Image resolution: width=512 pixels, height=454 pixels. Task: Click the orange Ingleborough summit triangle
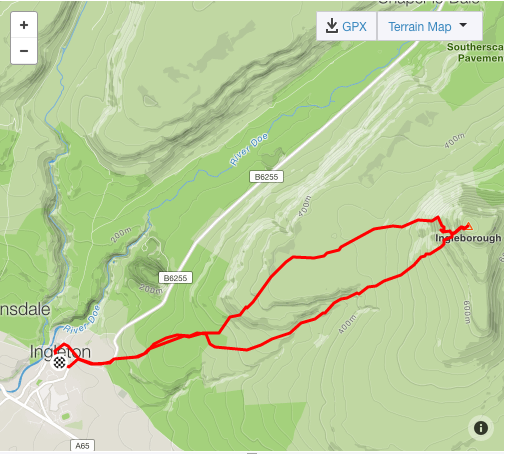(469, 226)
